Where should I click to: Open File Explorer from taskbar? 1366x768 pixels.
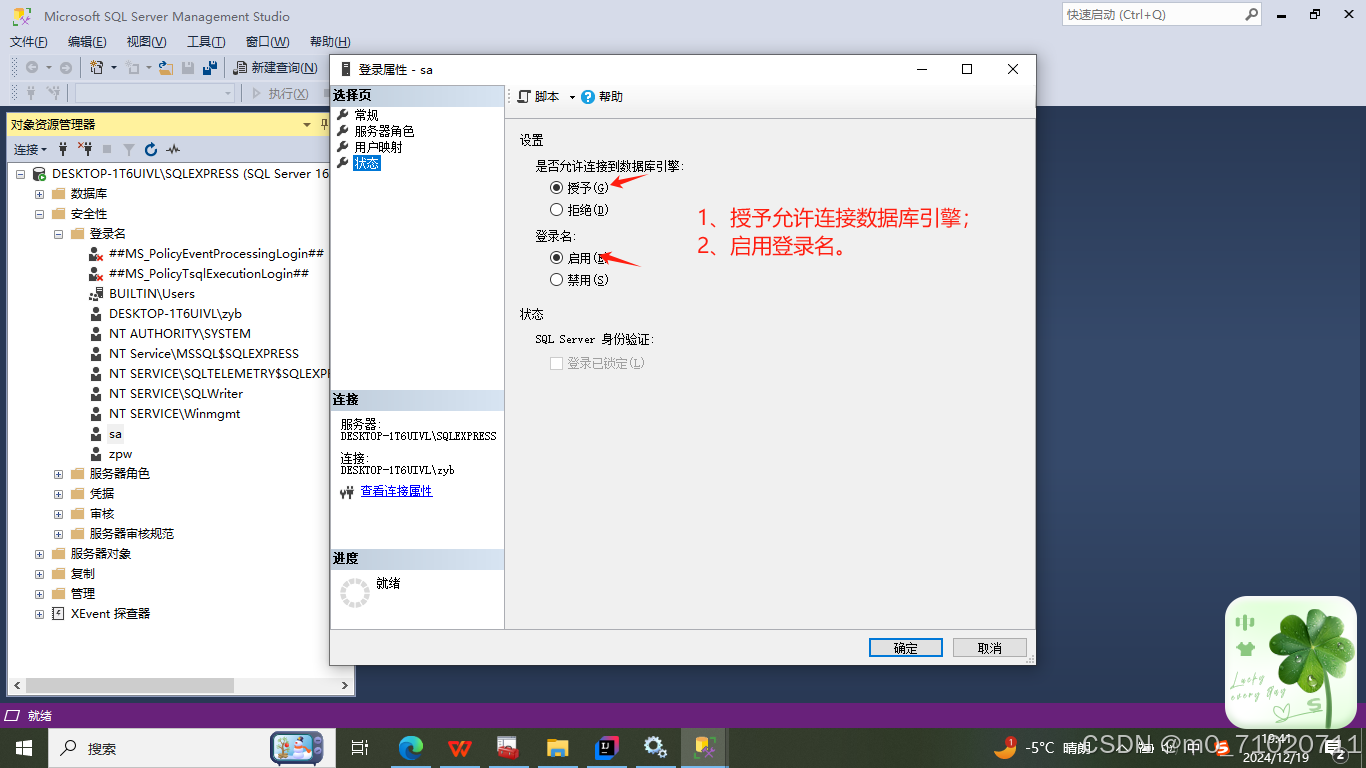pos(558,748)
